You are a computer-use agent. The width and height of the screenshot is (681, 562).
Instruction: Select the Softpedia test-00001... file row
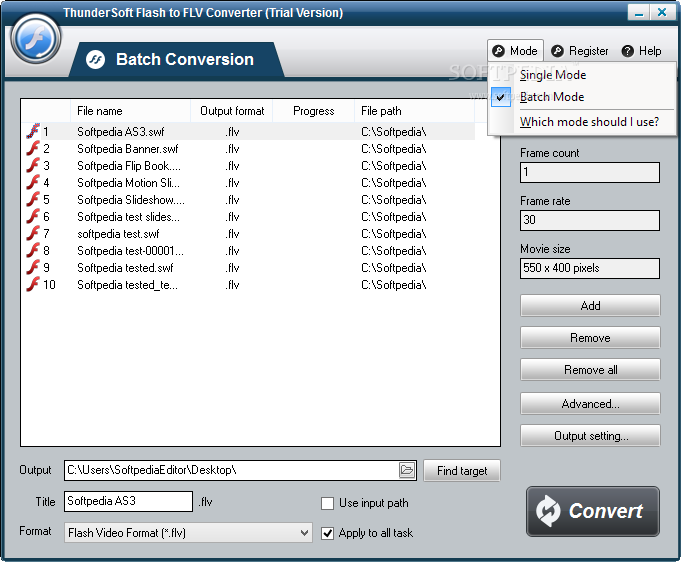248,250
